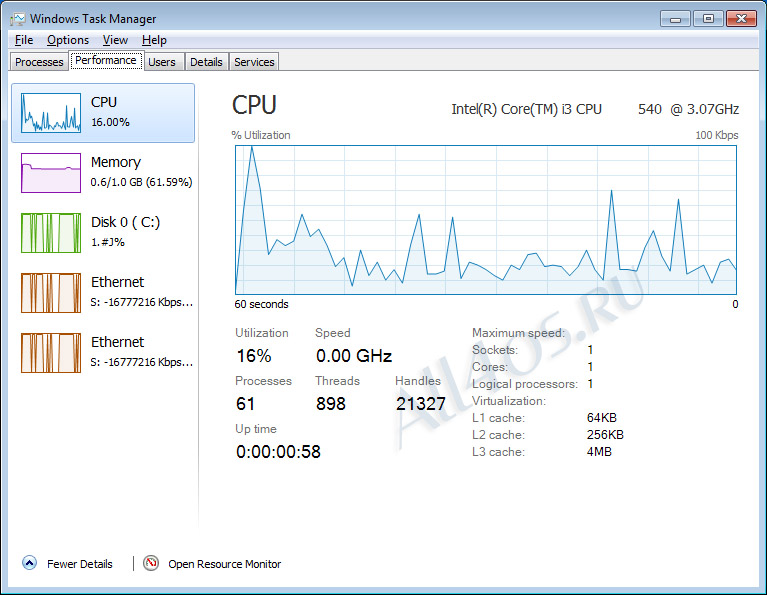Click the Maximum speed label
This screenshot has height=595, width=767.
click(x=519, y=333)
